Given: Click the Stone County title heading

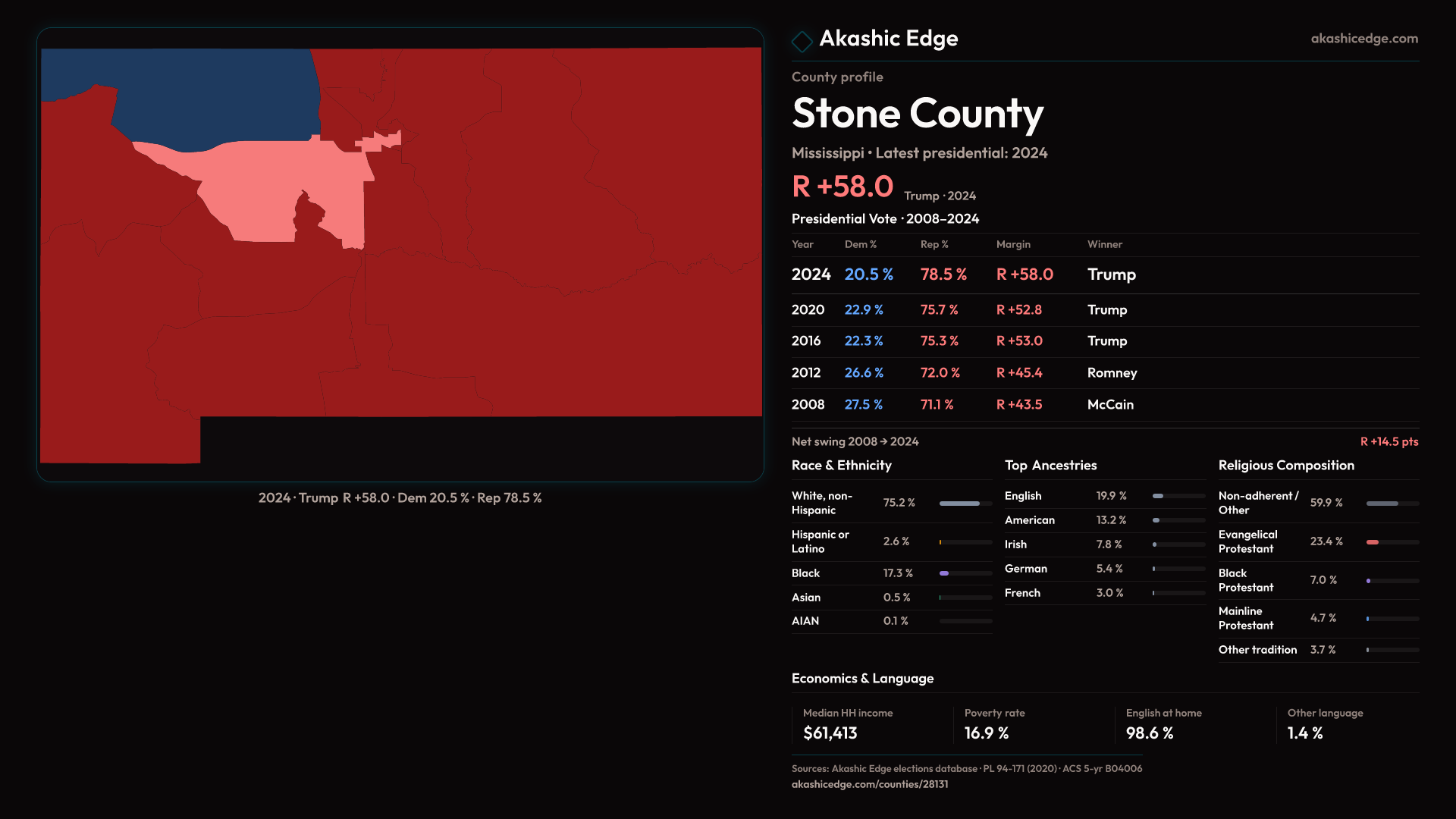Looking at the screenshot, I should coord(918,114).
